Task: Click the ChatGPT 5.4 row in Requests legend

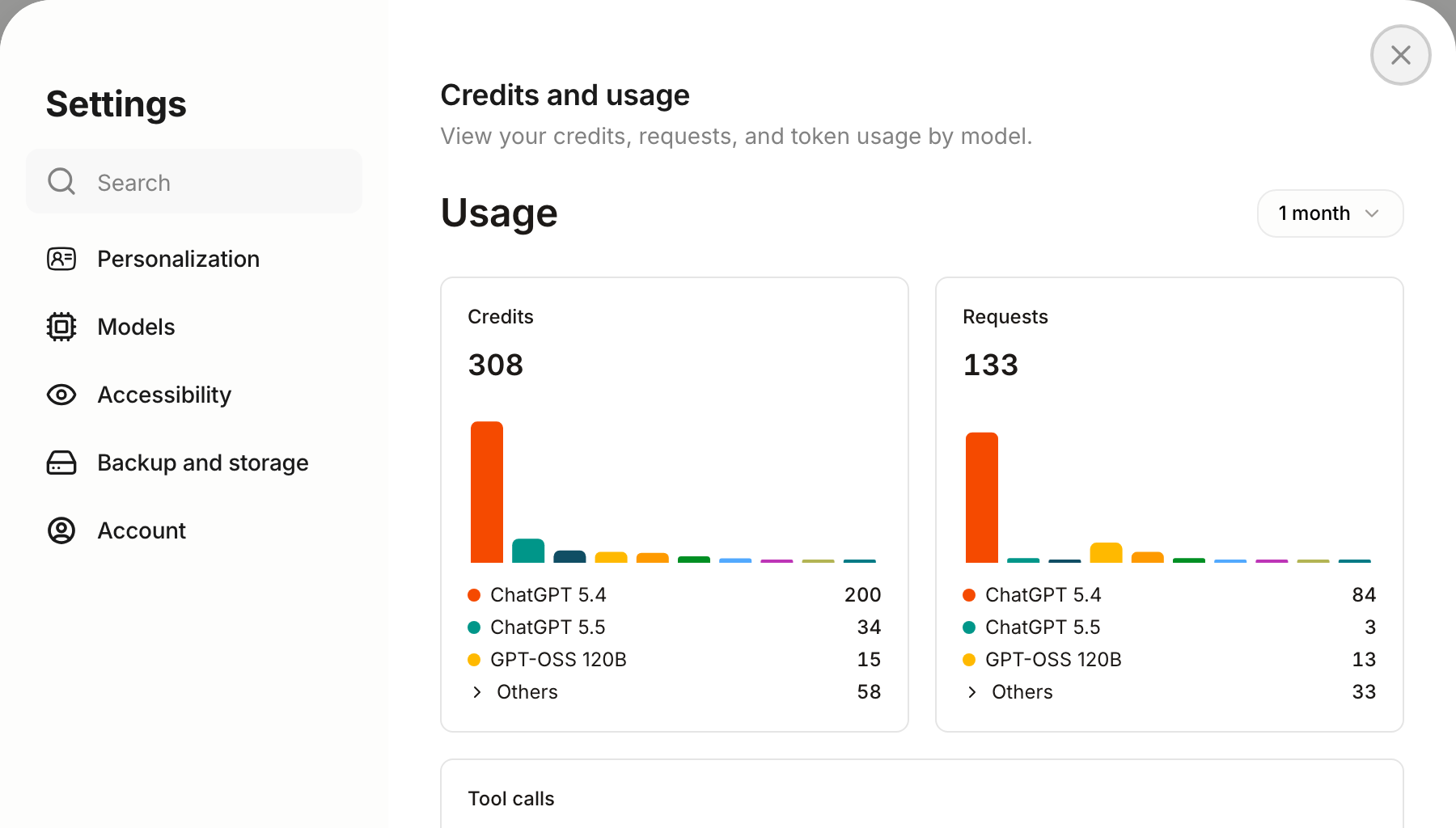Action: (1170, 595)
